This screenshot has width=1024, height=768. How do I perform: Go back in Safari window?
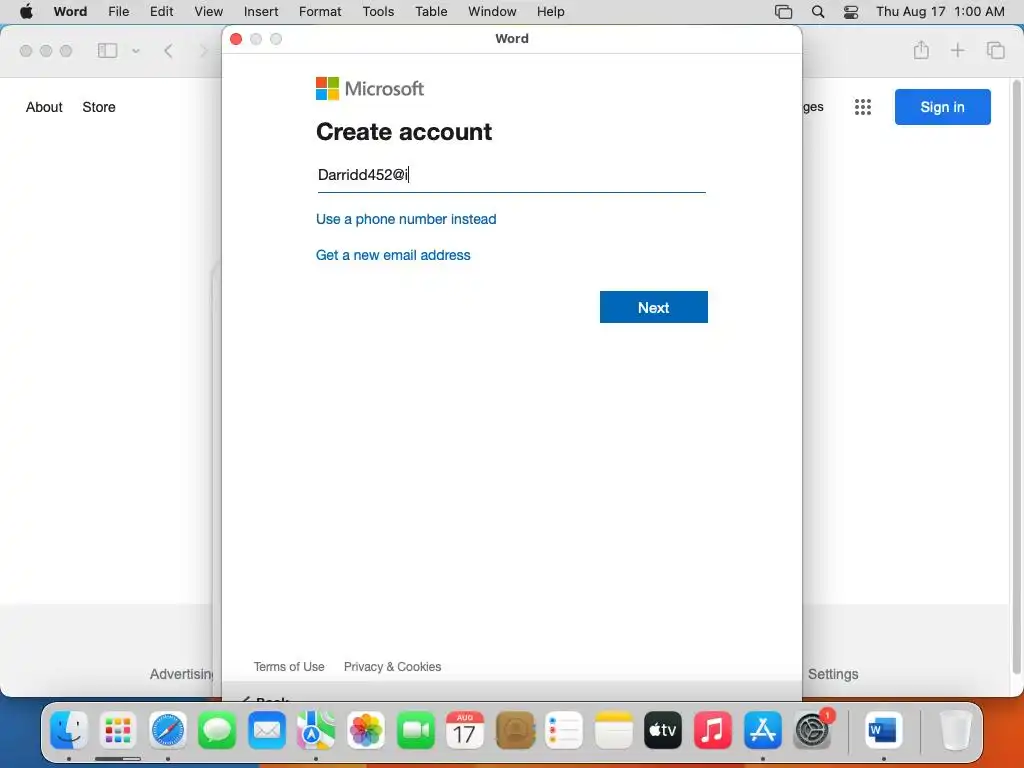click(168, 50)
